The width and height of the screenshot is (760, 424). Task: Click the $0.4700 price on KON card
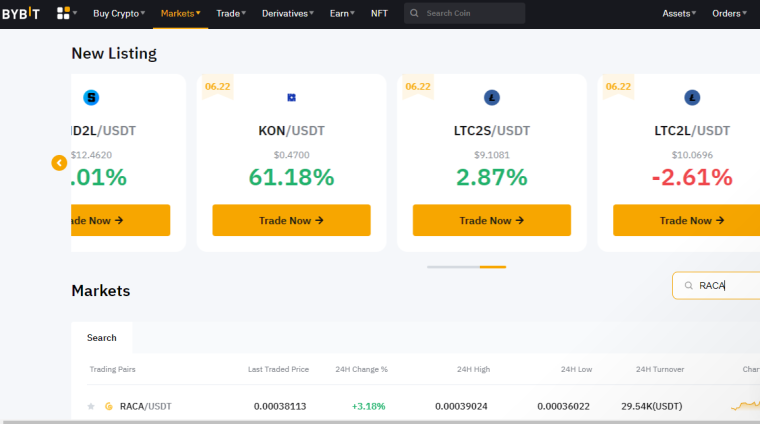pos(291,155)
